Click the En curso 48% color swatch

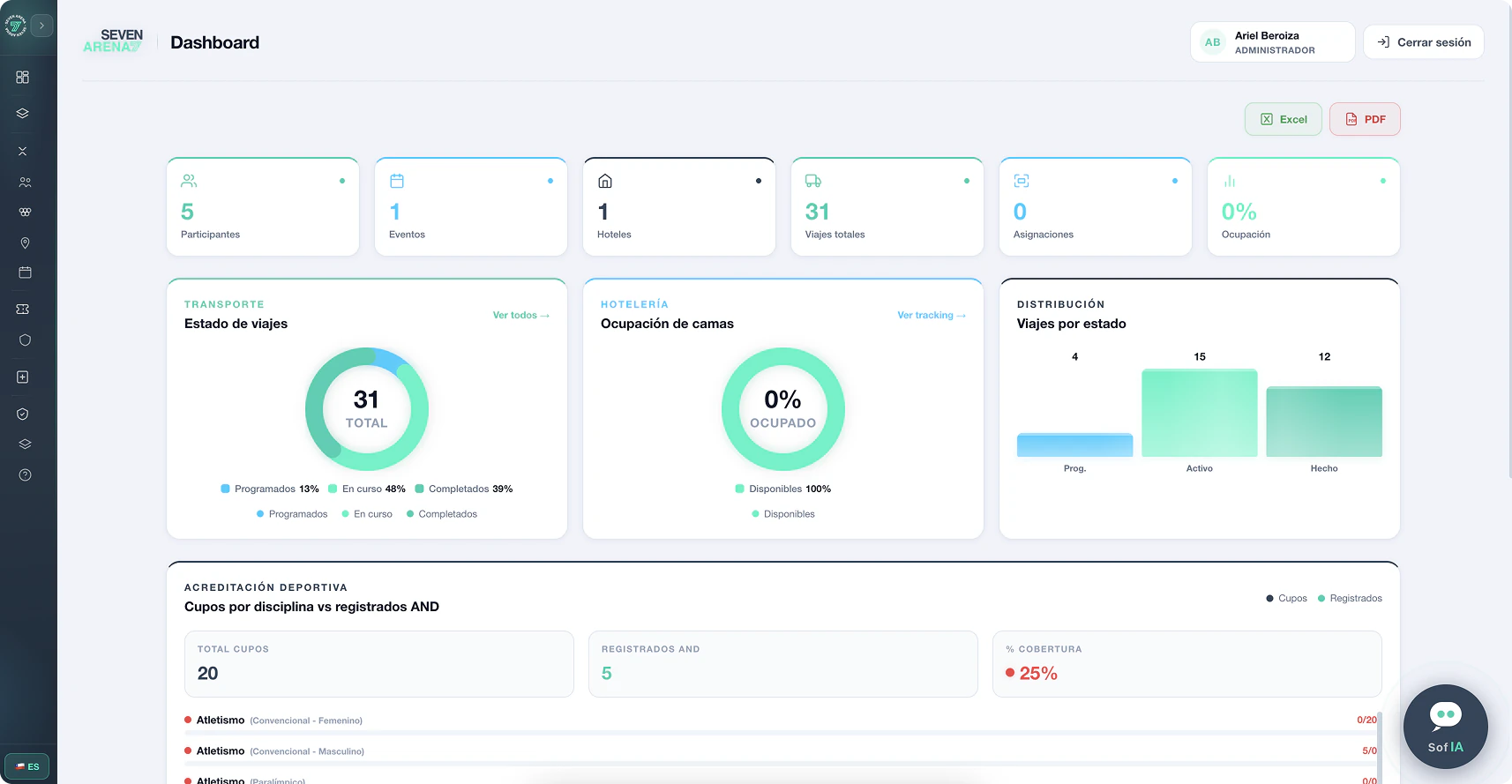point(333,489)
